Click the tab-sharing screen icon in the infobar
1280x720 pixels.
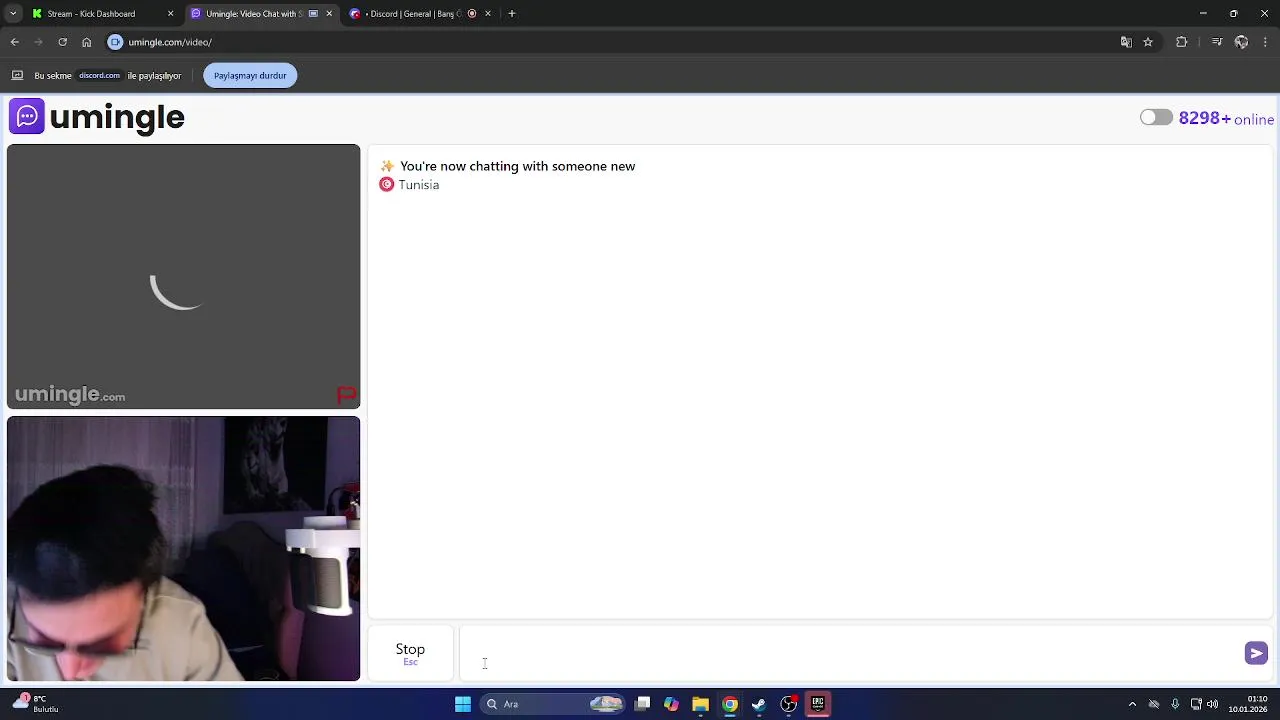17,75
